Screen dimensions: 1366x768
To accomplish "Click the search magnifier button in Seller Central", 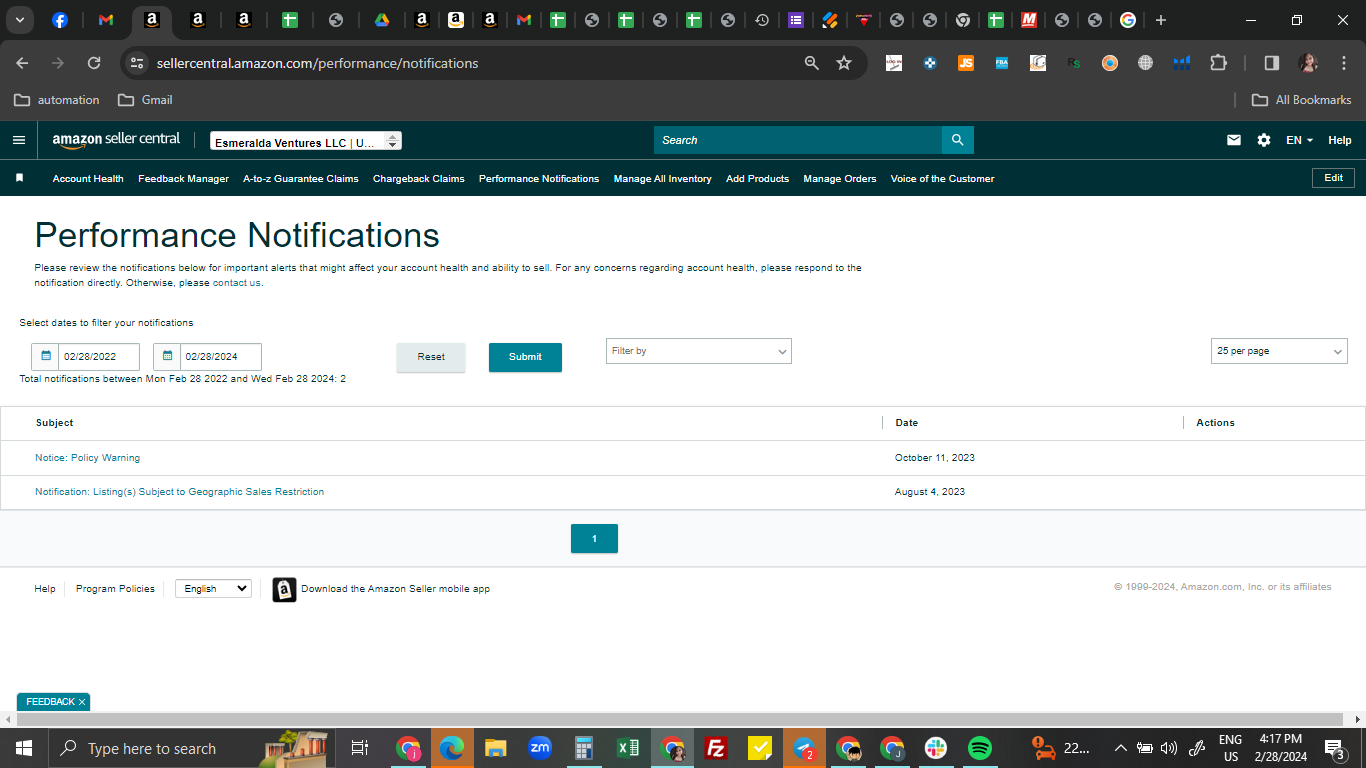I will point(957,140).
